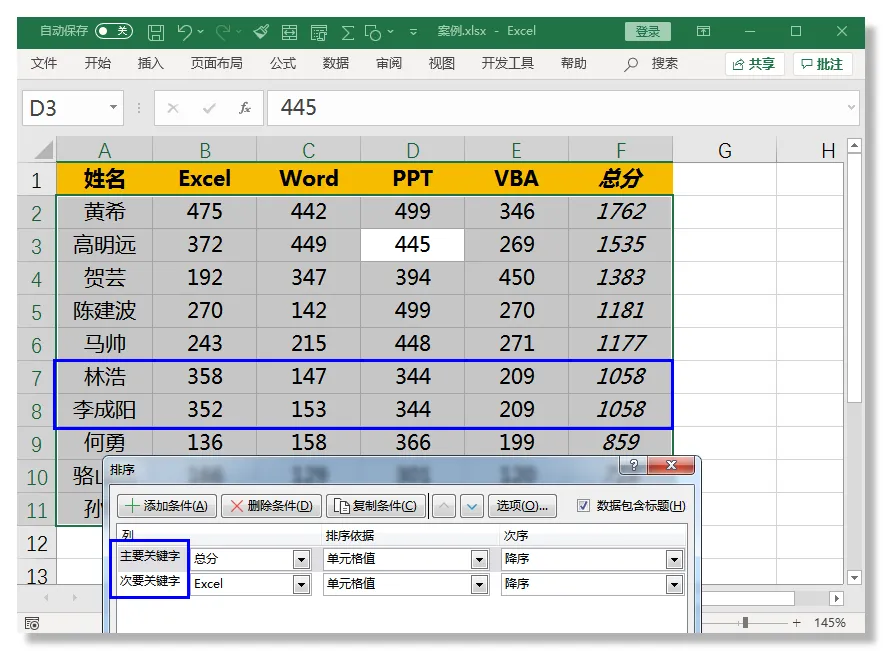The height and width of the screenshot is (651, 883).
Task: Open the Excel secondary key column dropdown
Action: [301, 585]
